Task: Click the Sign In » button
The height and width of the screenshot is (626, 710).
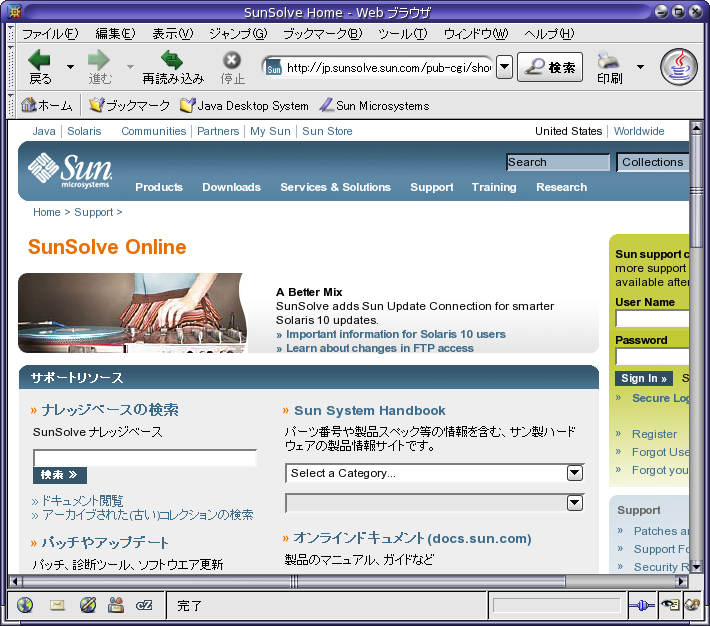Action: [x=644, y=378]
